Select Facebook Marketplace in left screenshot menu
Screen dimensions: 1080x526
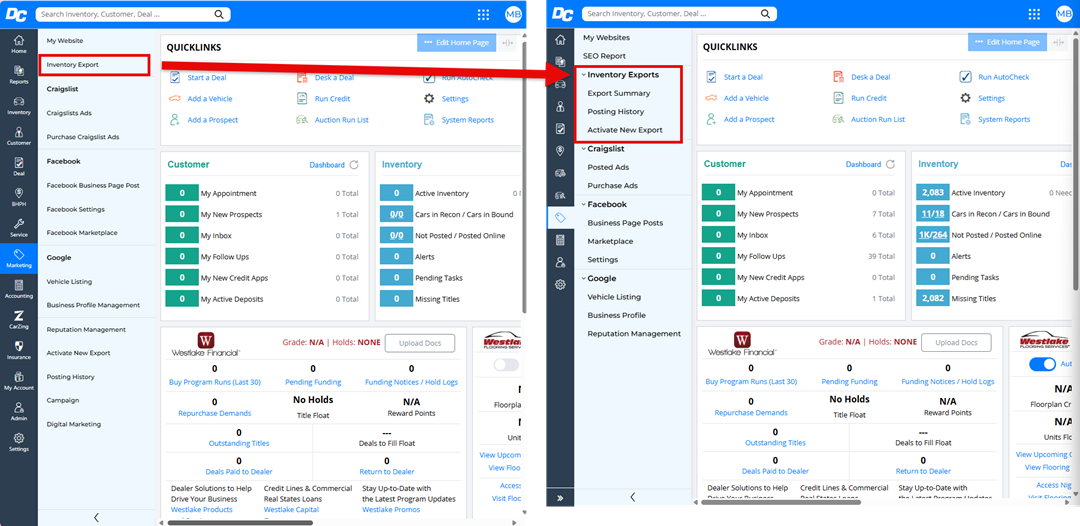point(82,233)
